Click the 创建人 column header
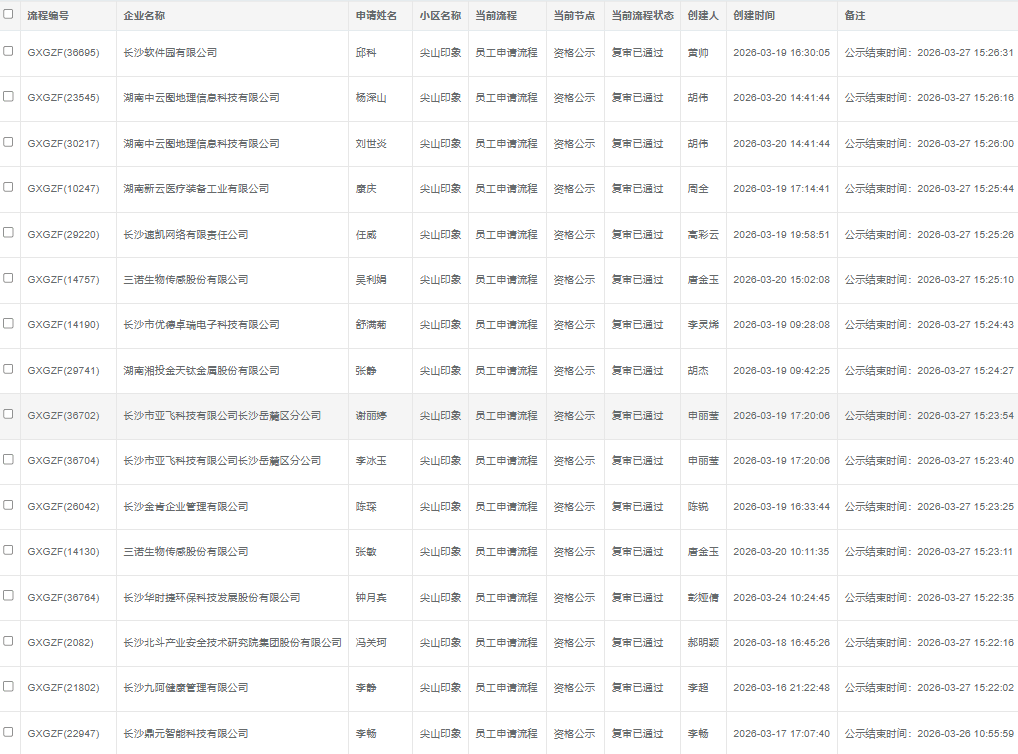 click(x=703, y=16)
